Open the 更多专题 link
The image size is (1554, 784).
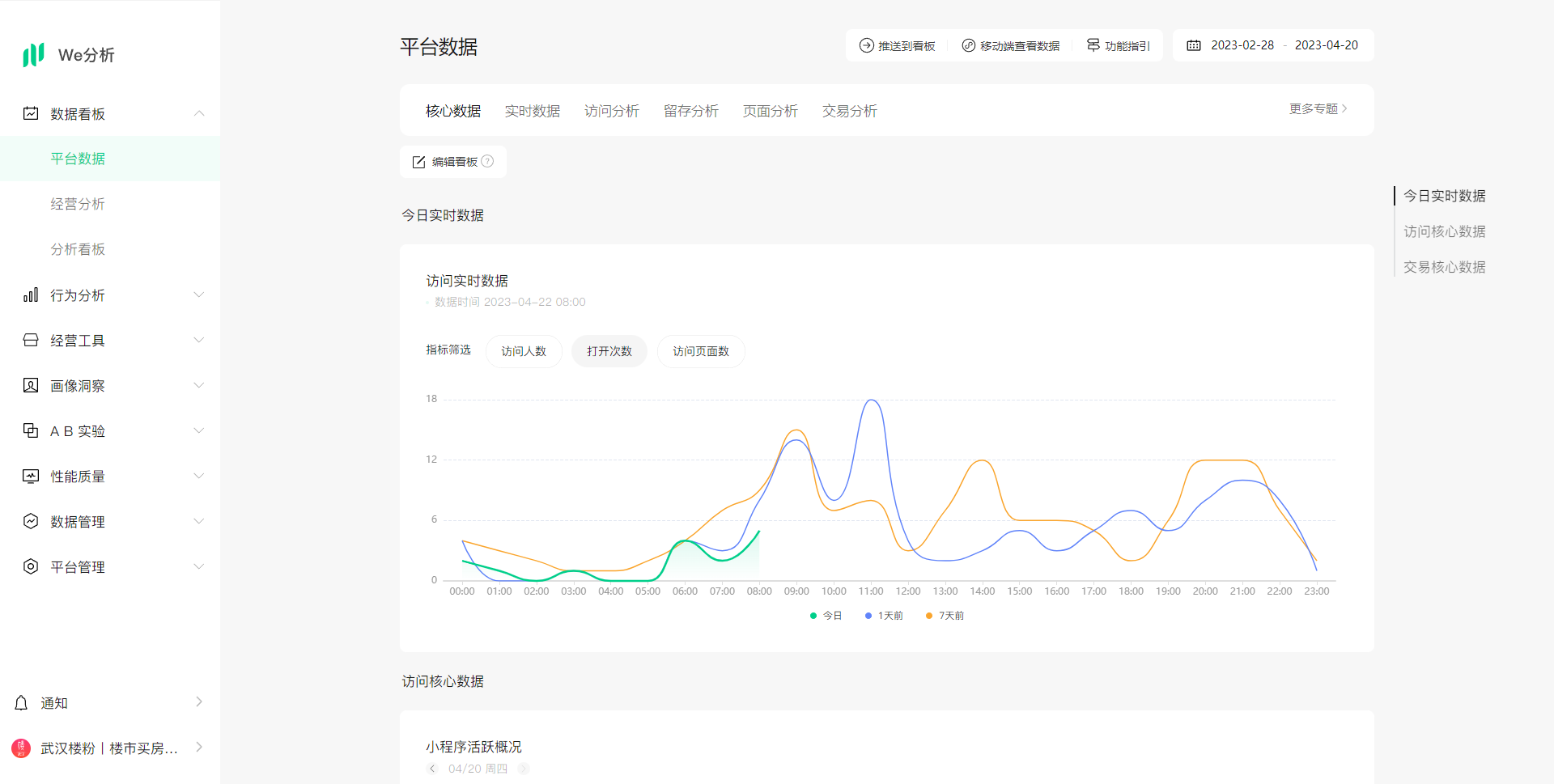(1317, 109)
